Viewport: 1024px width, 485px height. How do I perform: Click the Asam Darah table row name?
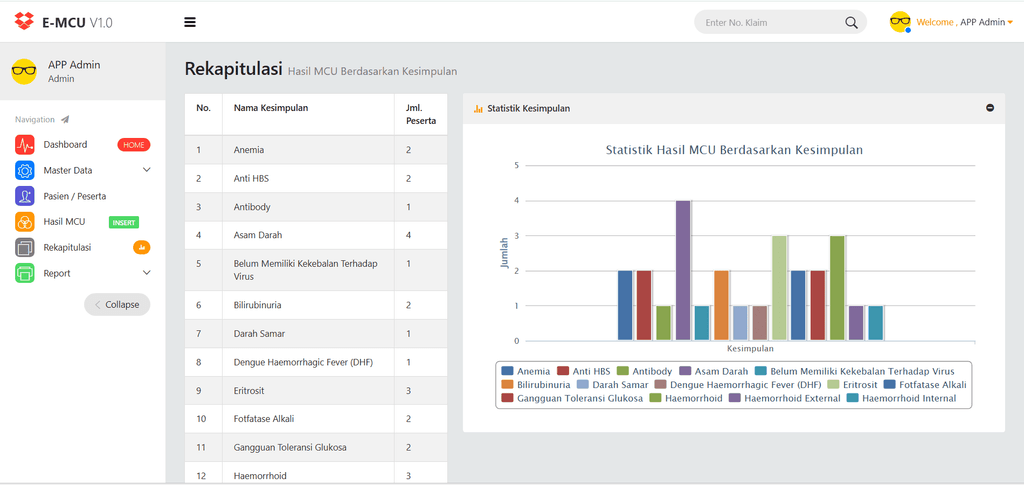tap(258, 235)
